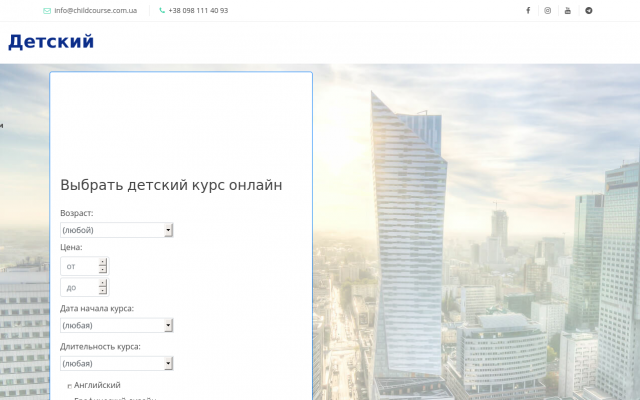Open the Длительность курса dropdown

pyautogui.click(x=117, y=363)
